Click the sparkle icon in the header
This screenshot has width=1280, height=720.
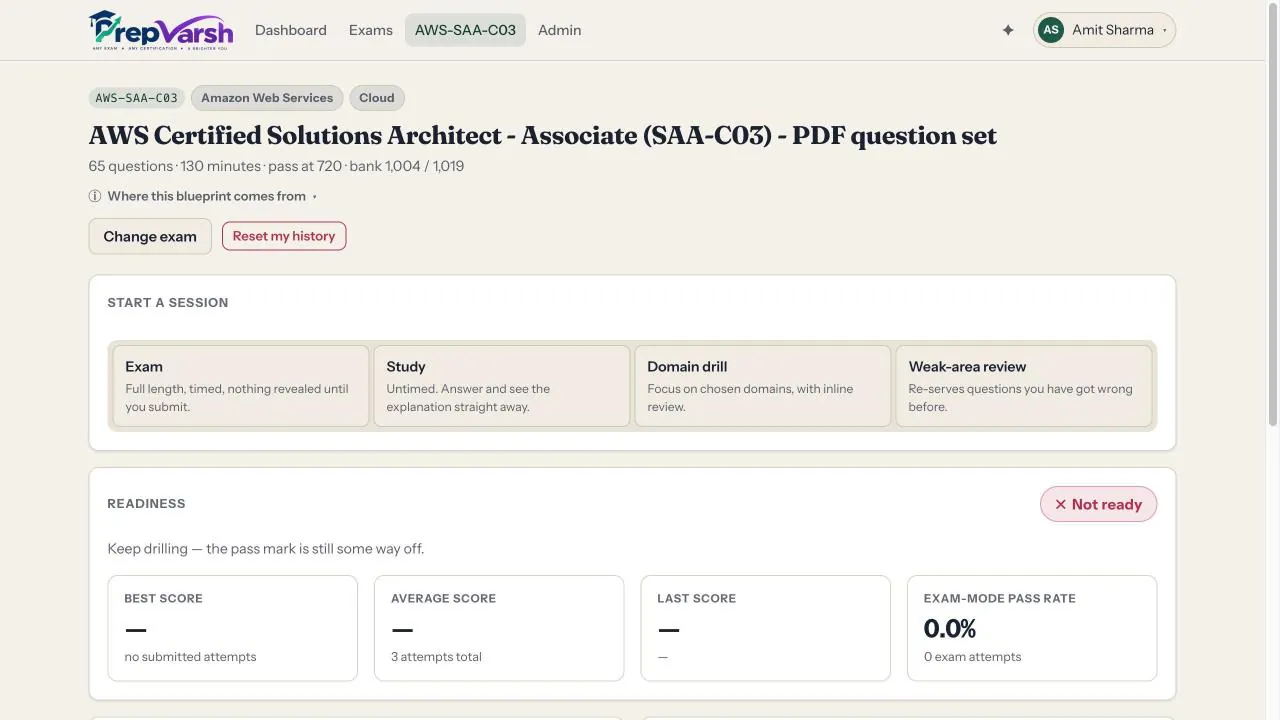(1008, 30)
